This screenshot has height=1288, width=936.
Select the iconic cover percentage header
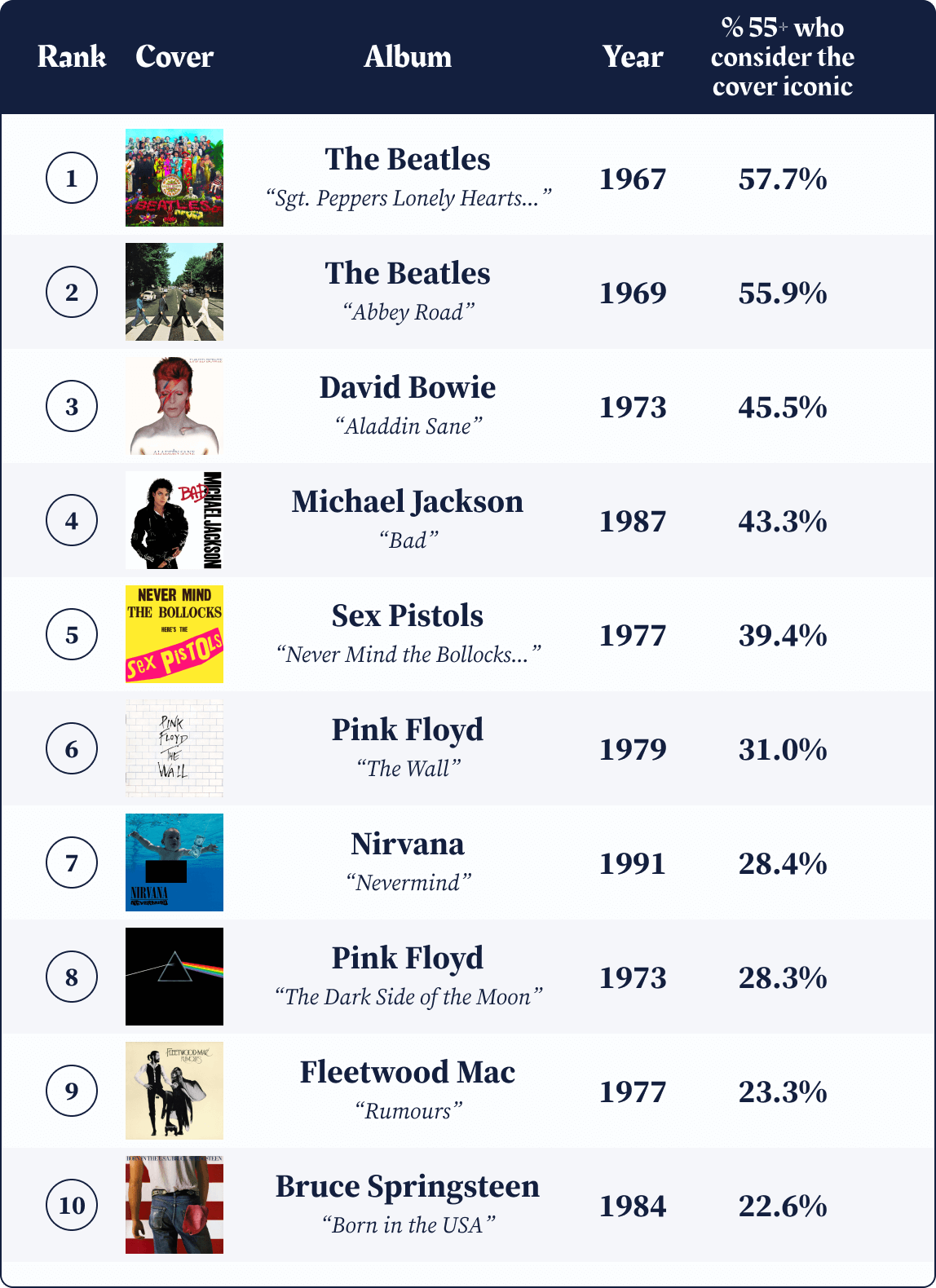tap(783, 57)
